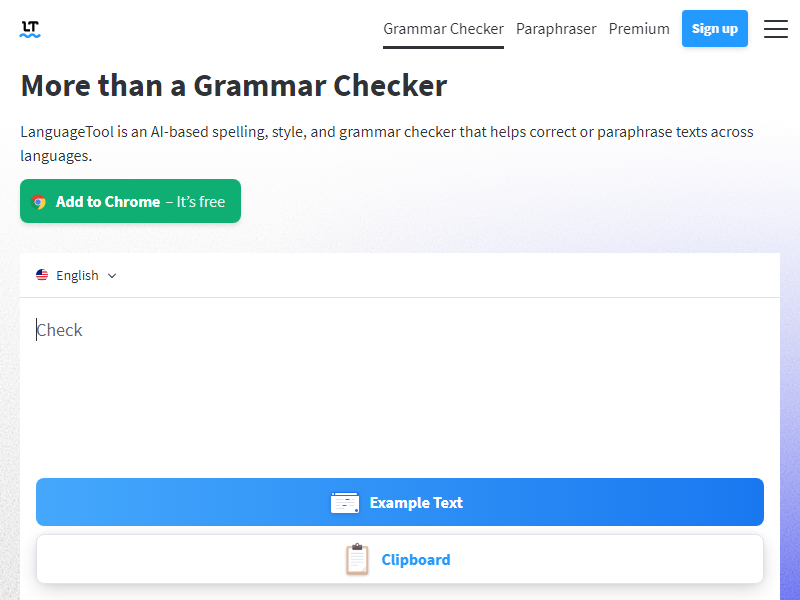Open the Paraphraser tab
The width and height of the screenshot is (800, 600).
[x=556, y=29]
